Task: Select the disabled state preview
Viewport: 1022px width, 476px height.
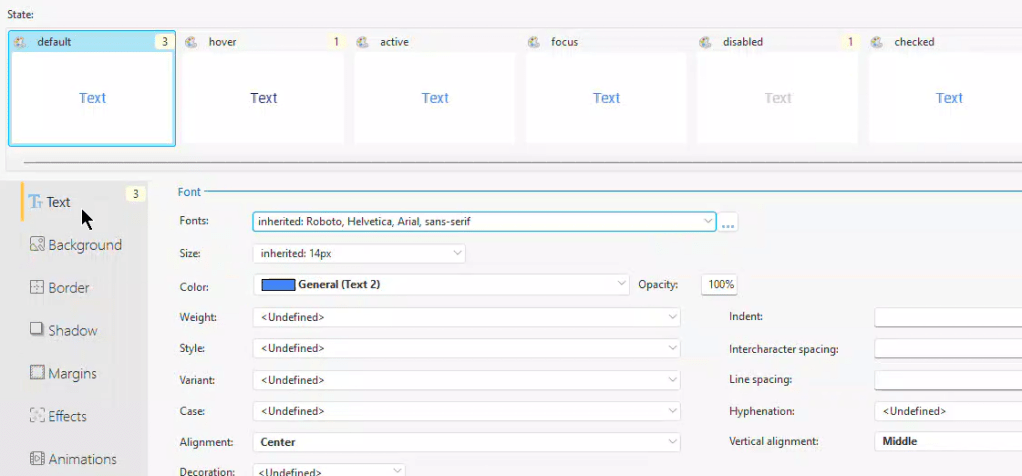Action: tap(777, 98)
